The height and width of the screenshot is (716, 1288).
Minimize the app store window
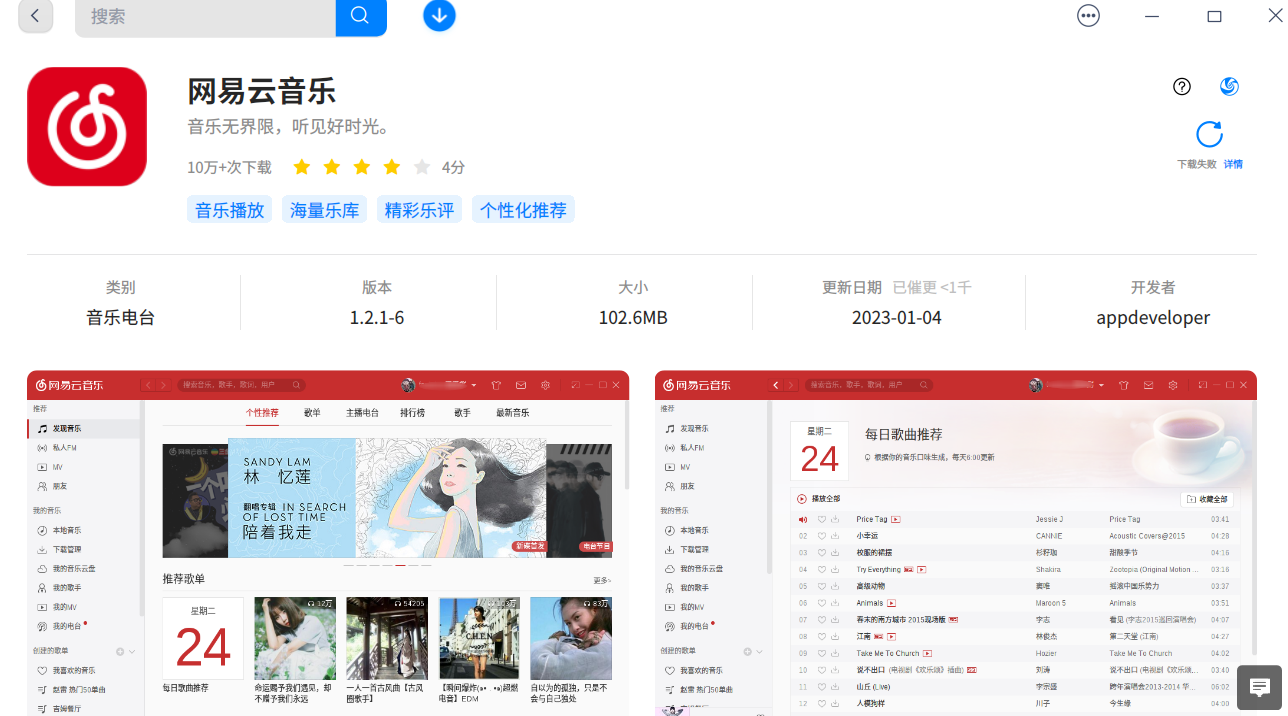(x=1153, y=16)
